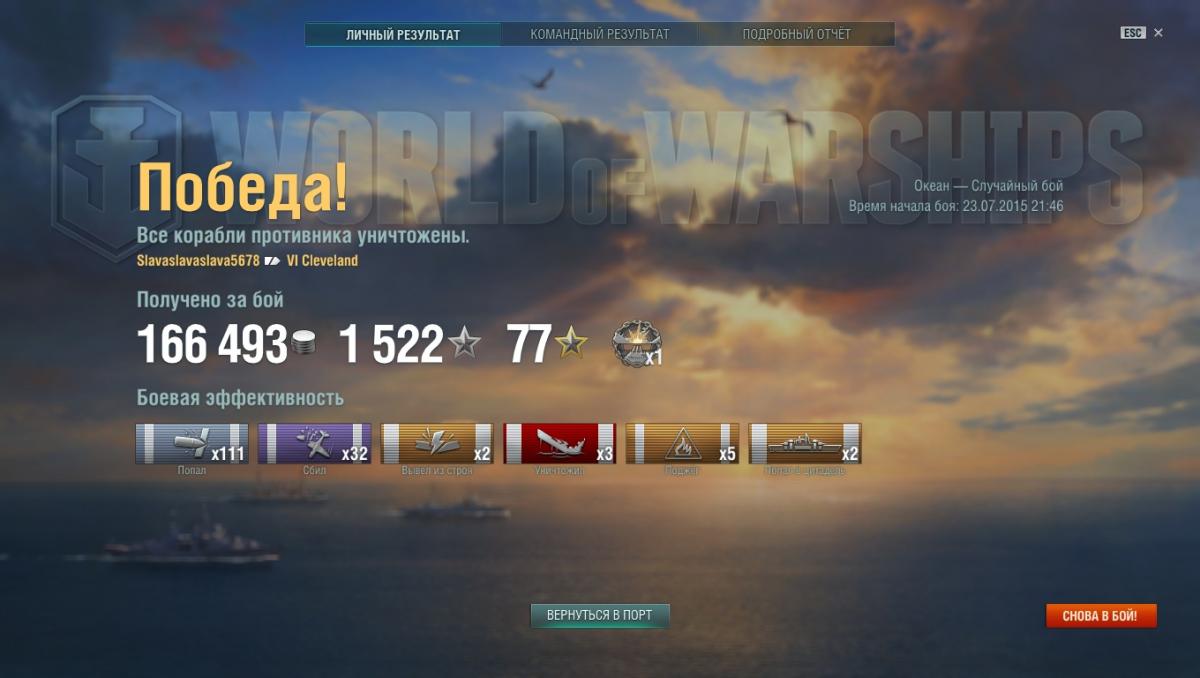Click the ship class icon before VI Cleveland
This screenshot has width=1200, height=678.
(x=272, y=261)
